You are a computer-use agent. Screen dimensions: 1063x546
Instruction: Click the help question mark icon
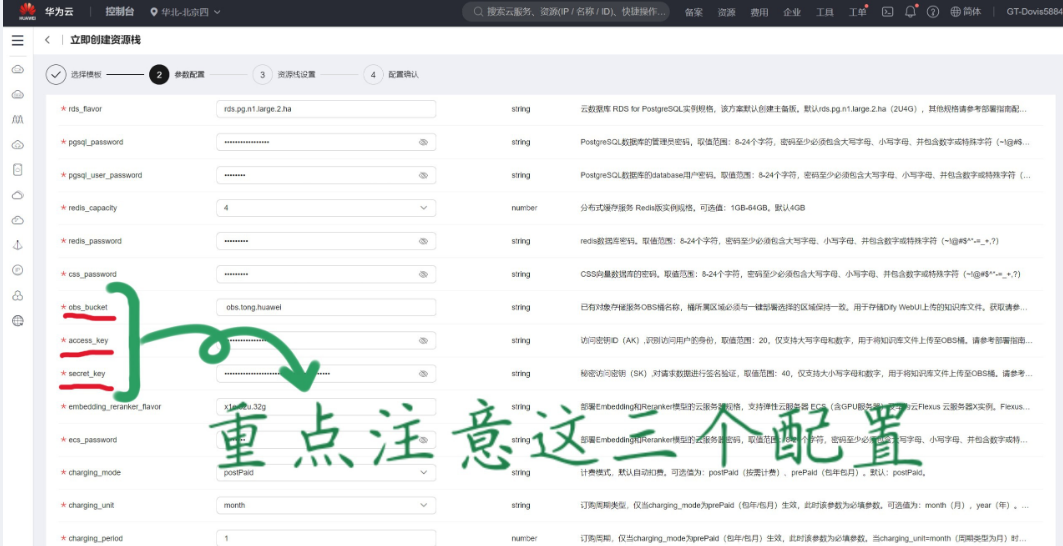pos(932,12)
